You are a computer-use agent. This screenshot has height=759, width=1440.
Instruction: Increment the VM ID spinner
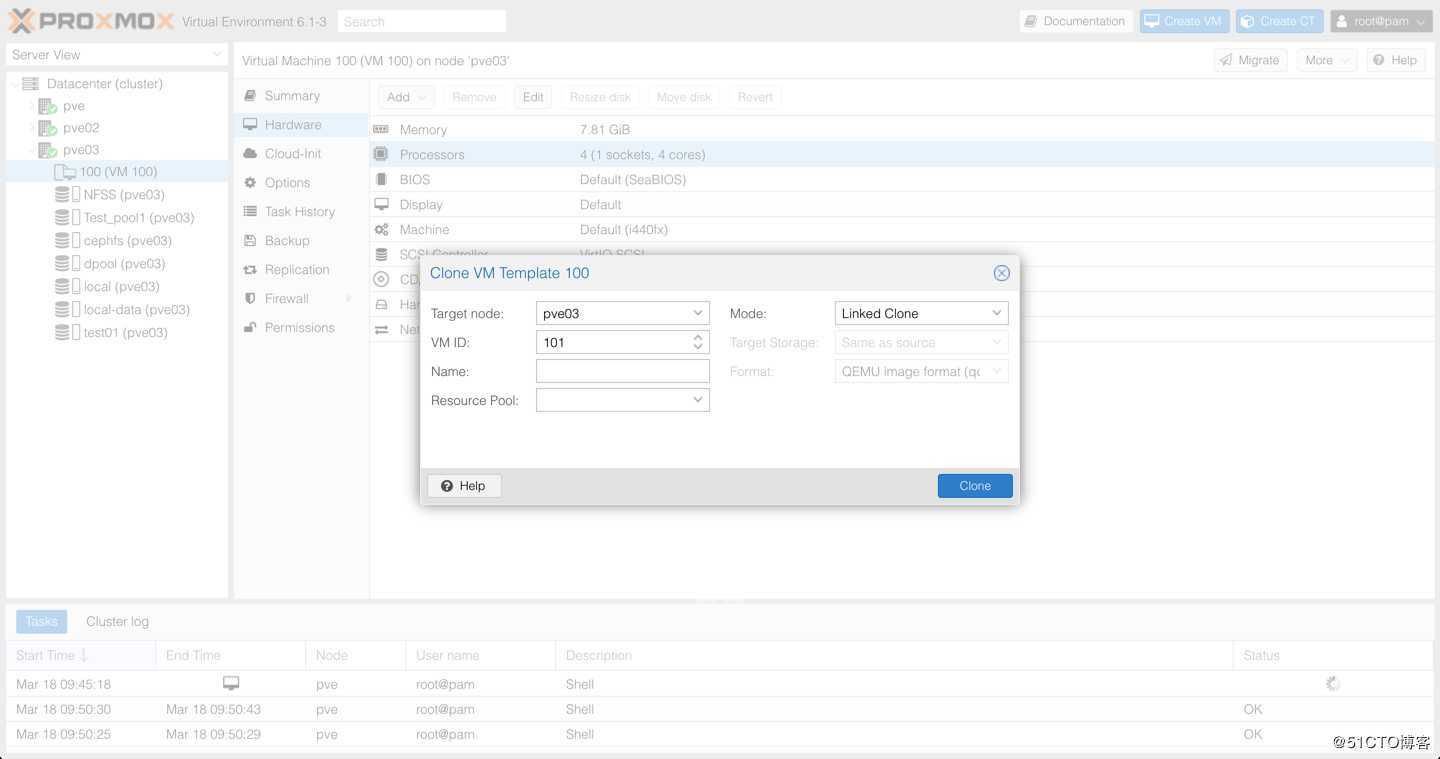click(698, 337)
